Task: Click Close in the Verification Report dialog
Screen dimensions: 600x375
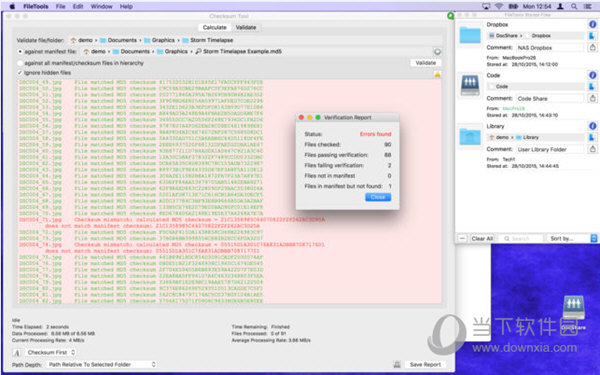Action: click(378, 197)
